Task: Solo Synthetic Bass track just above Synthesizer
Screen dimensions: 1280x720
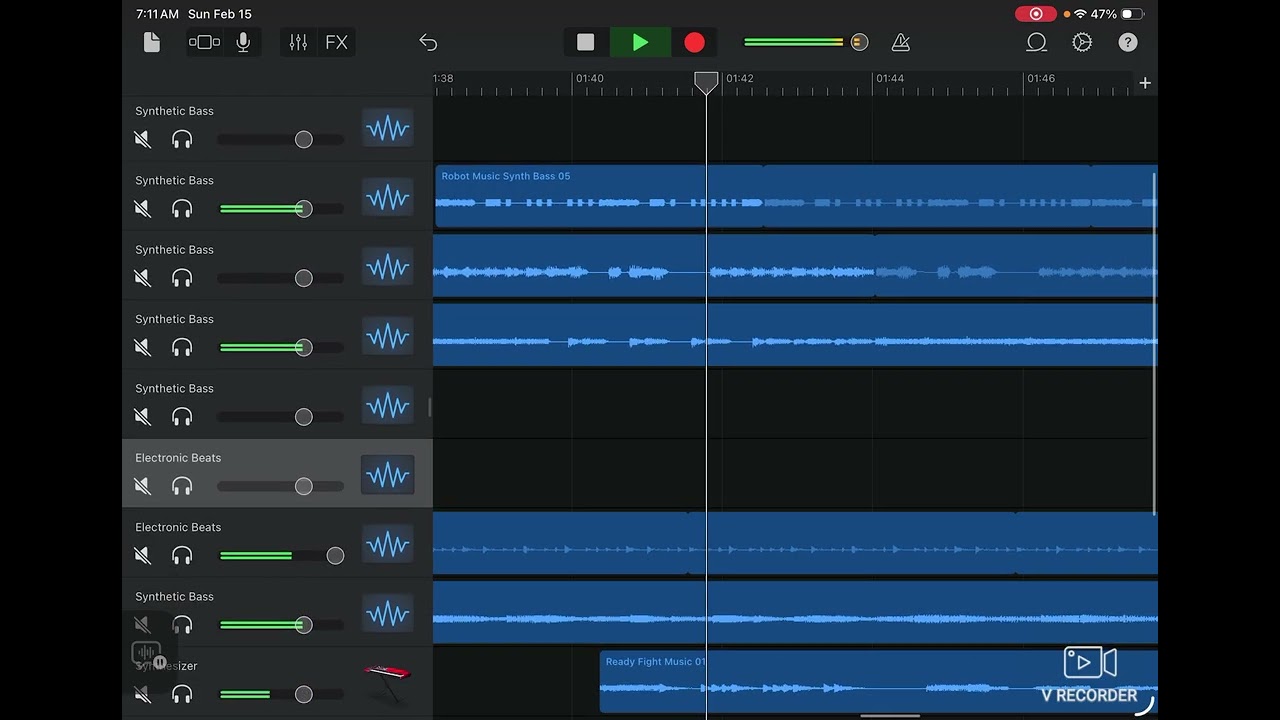Action: pyautogui.click(x=182, y=625)
